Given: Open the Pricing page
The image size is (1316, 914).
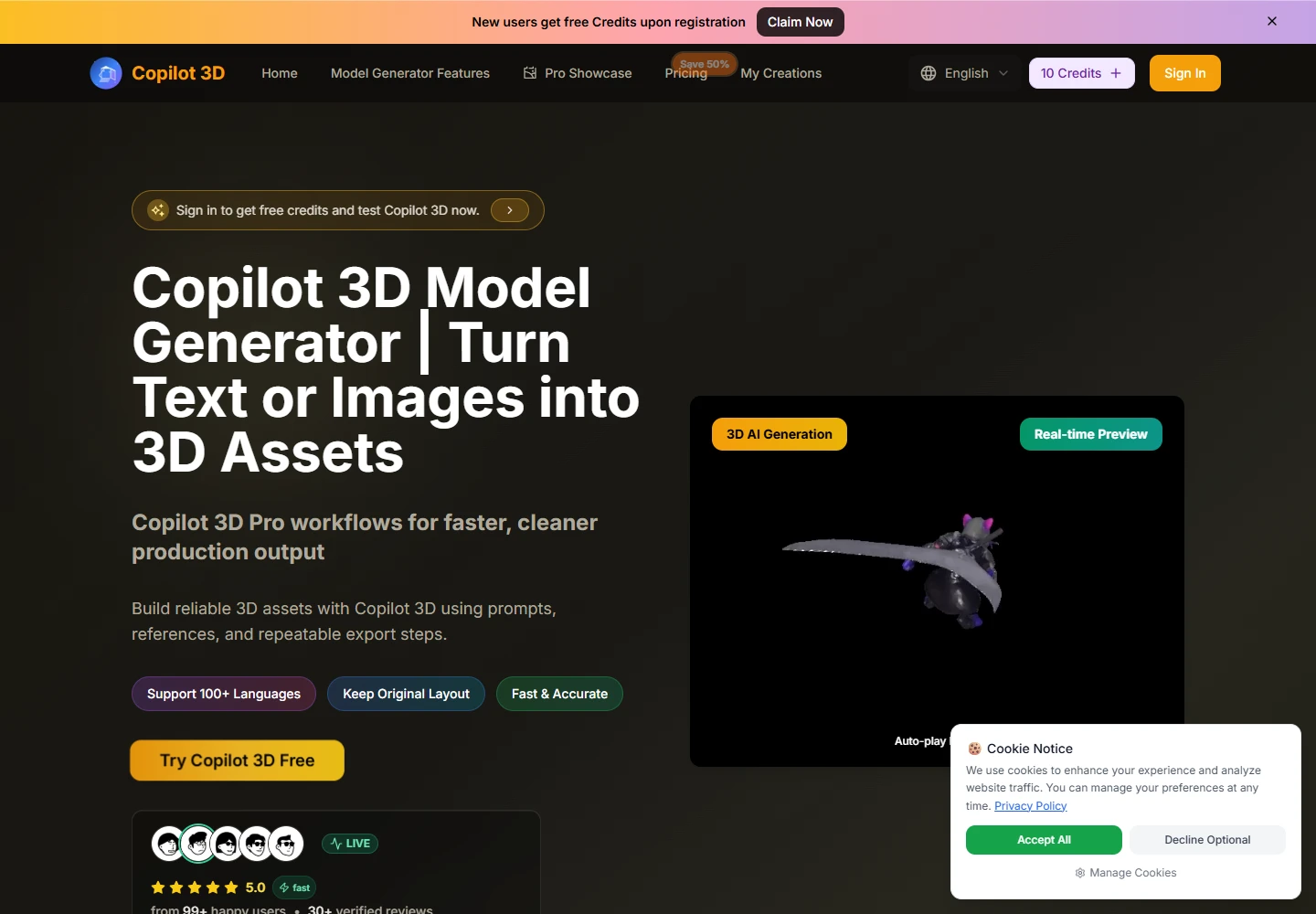Looking at the screenshot, I should (x=685, y=75).
